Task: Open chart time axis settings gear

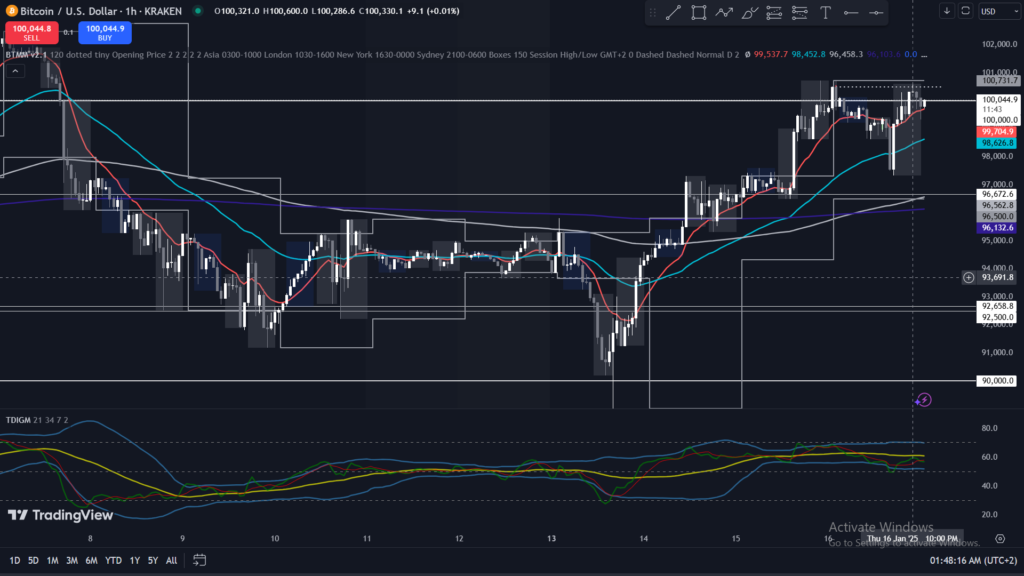Action: [1000, 541]
